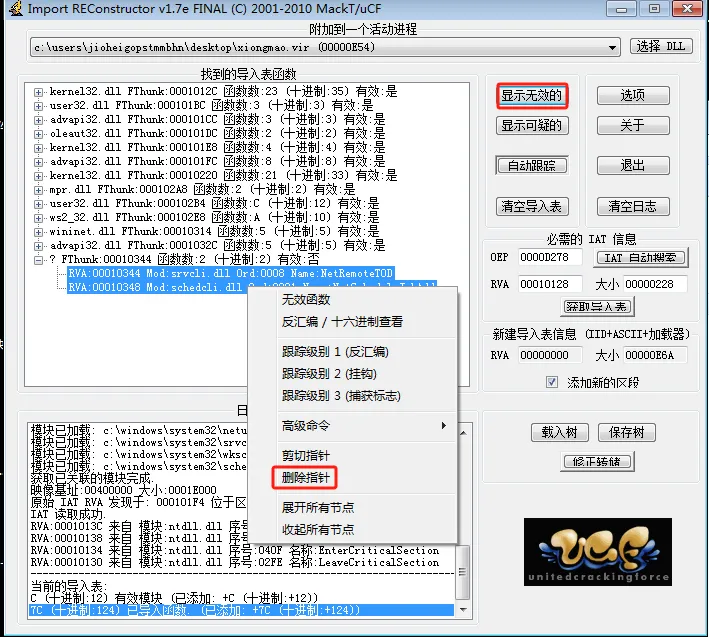Click 反汇编 / 十六进制查看 menu entry
709x637 pixels.
[342, 322]
